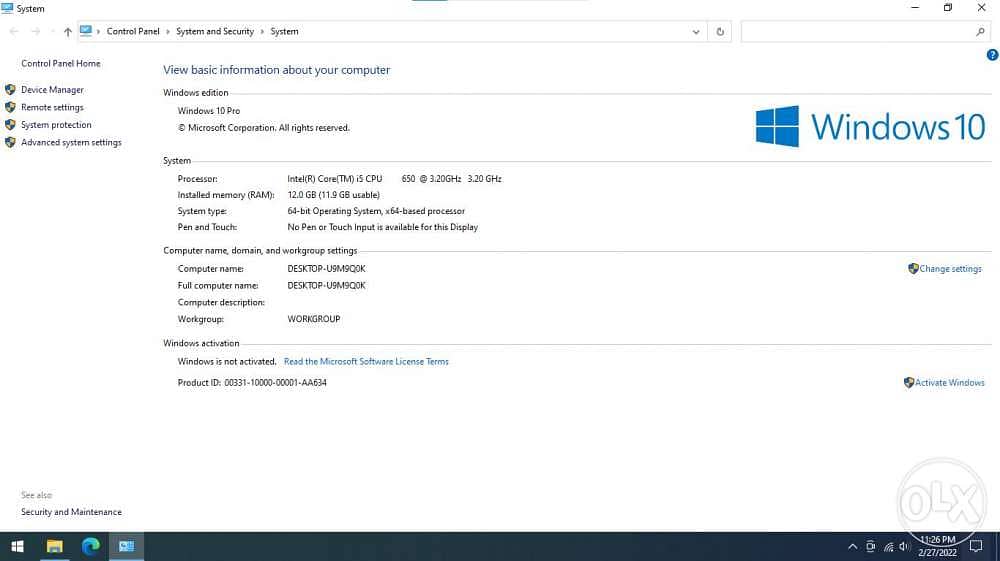Click the '12.0 GB (11.9 GB usable)' value
Viewport: 1000px width, 561px height.
point(333,195)
